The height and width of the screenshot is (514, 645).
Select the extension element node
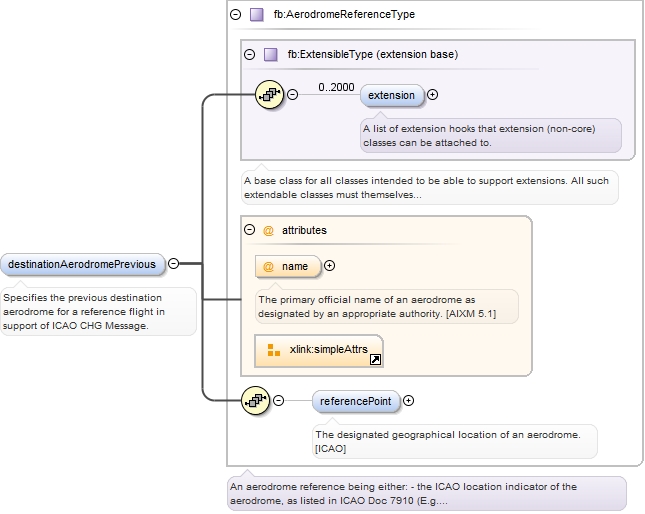(391, 95)
